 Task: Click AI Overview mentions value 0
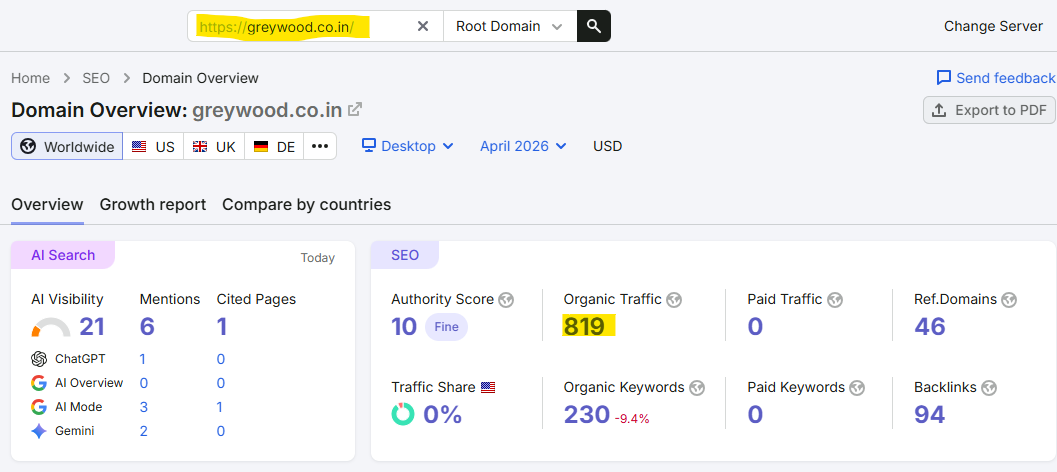point(144,383)
